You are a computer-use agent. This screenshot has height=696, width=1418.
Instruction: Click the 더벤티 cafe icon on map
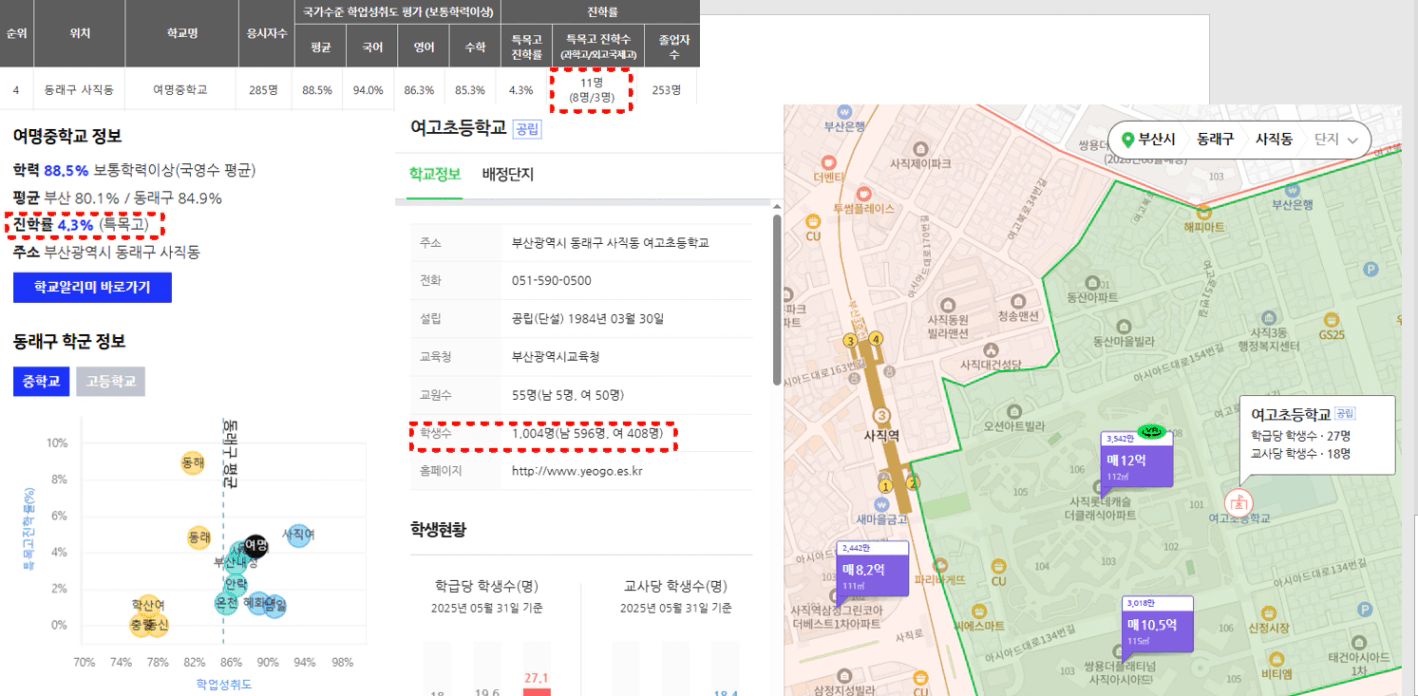[x=829, y=161]
